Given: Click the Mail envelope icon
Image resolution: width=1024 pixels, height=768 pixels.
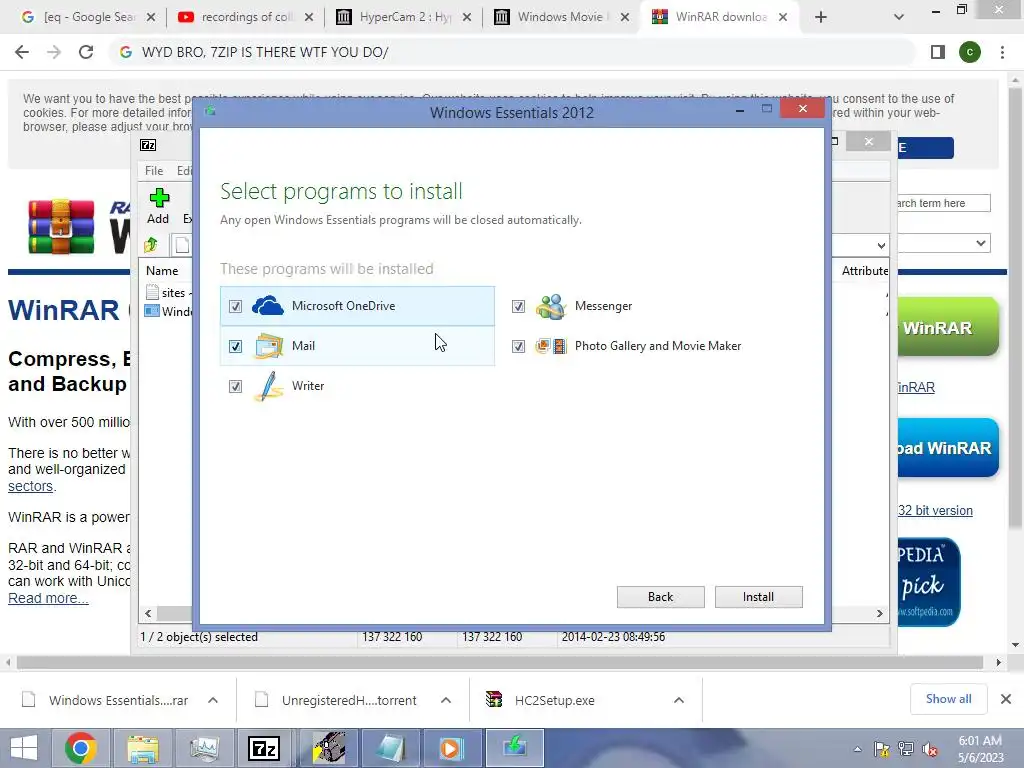Looking at the screenshot, I should 268,346.
